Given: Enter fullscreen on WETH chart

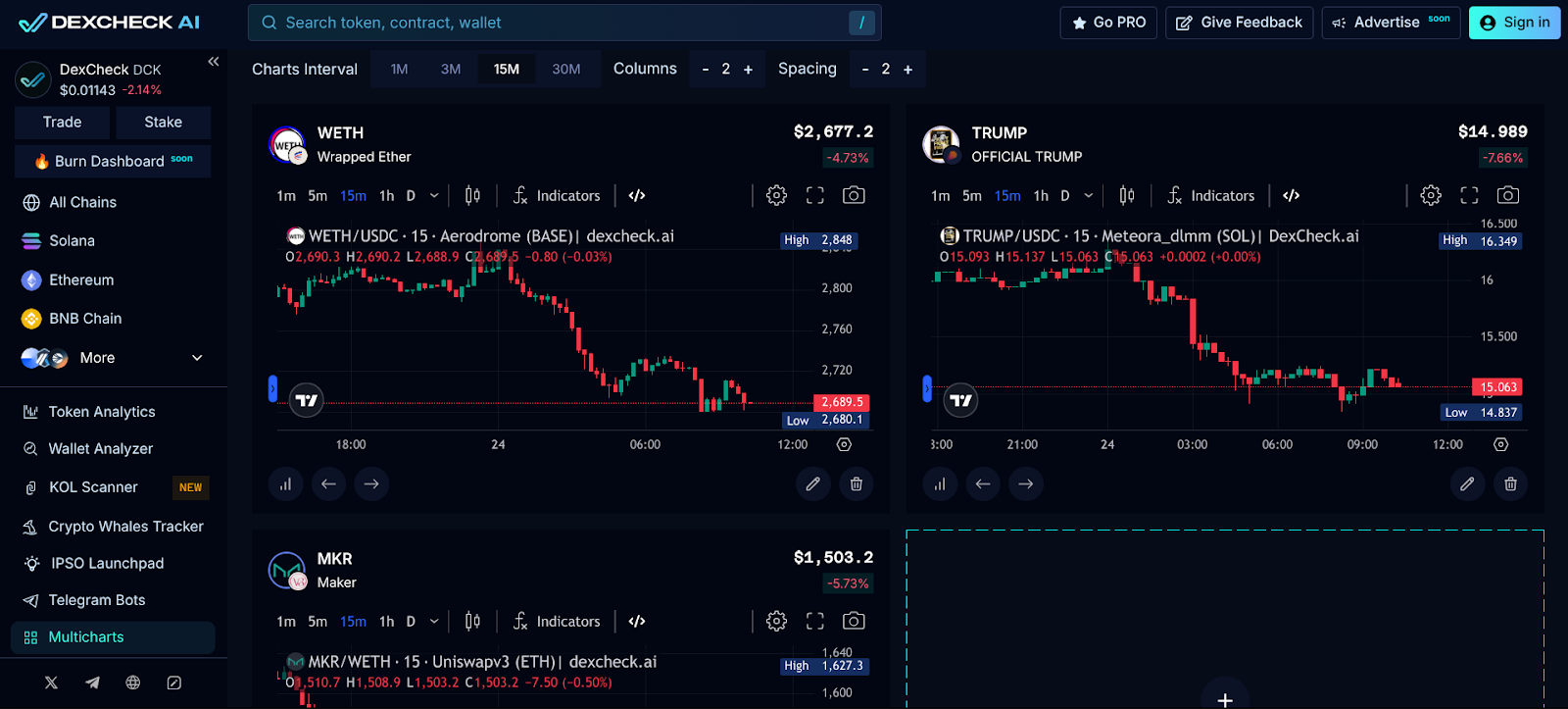Looking at the screenshot, I should (815, 195).
